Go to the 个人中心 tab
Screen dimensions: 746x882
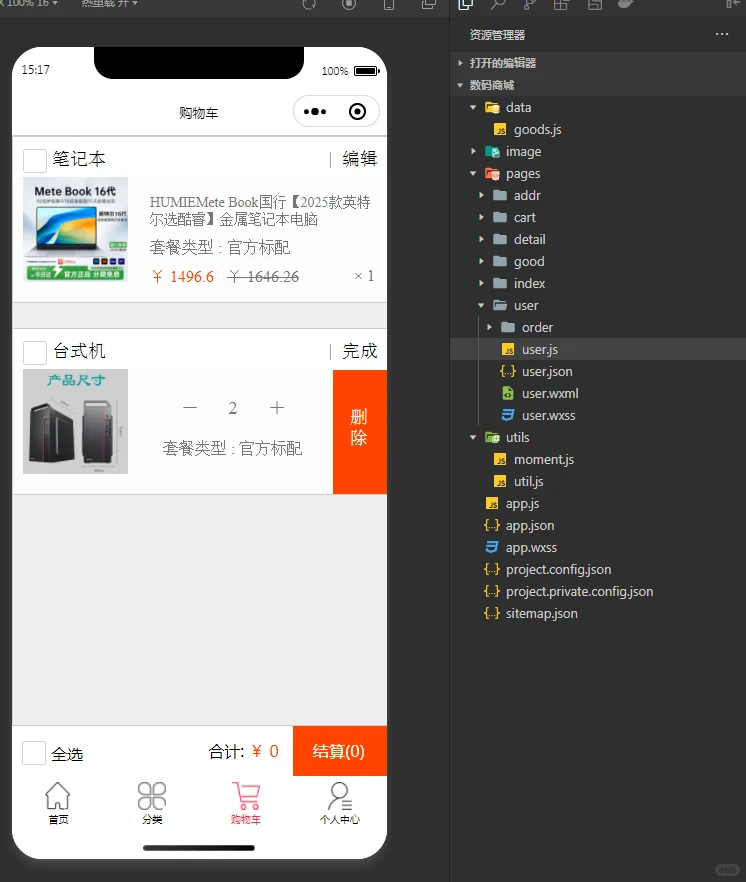339,803
